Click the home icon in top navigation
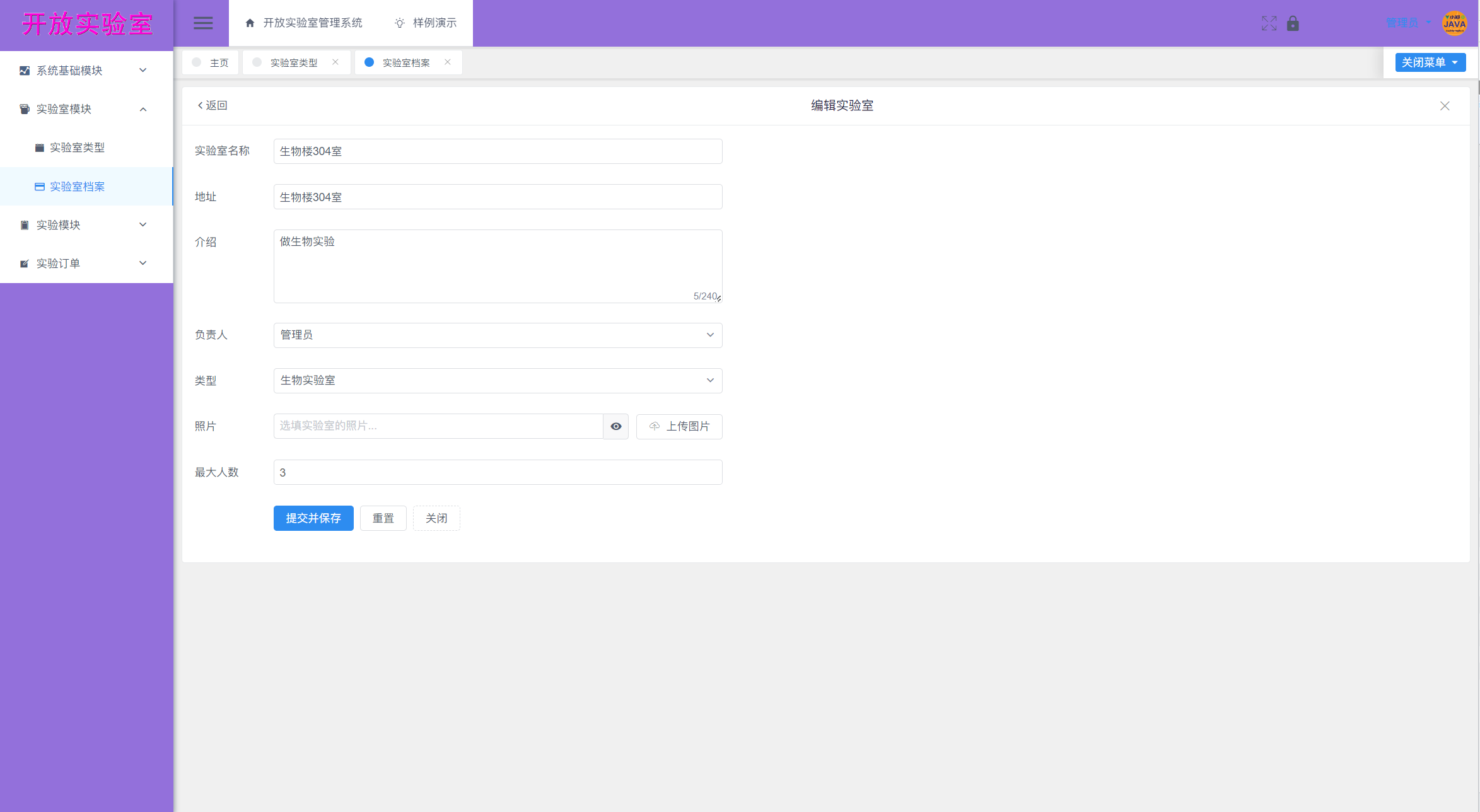 pos(250,23)
